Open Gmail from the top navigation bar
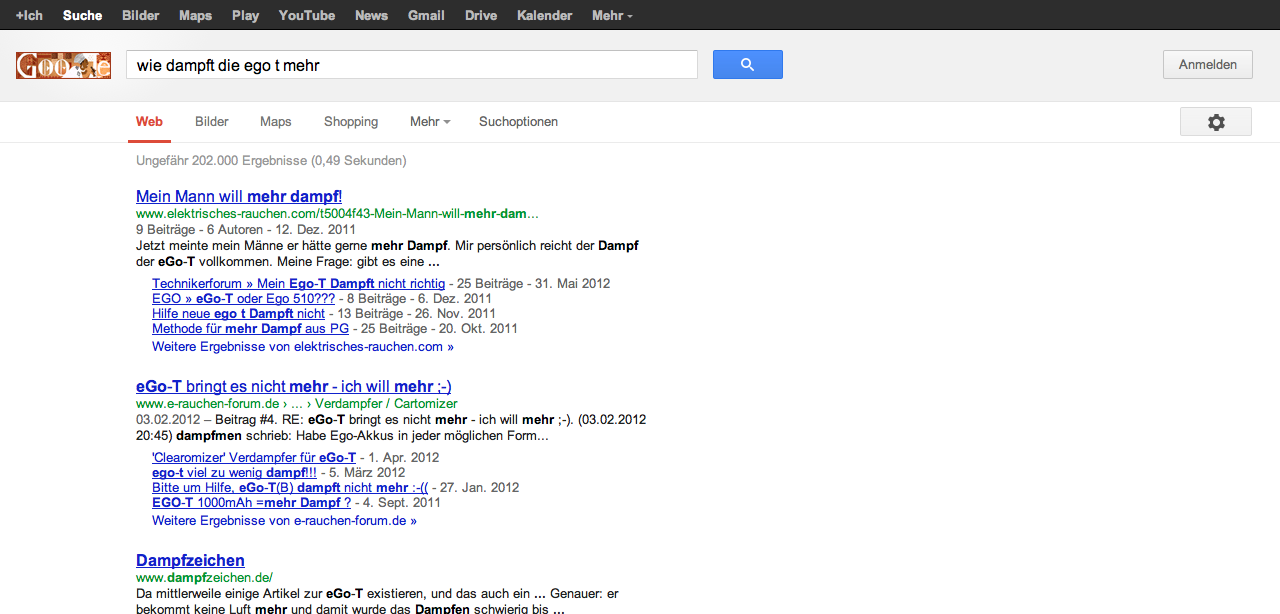 426,16
